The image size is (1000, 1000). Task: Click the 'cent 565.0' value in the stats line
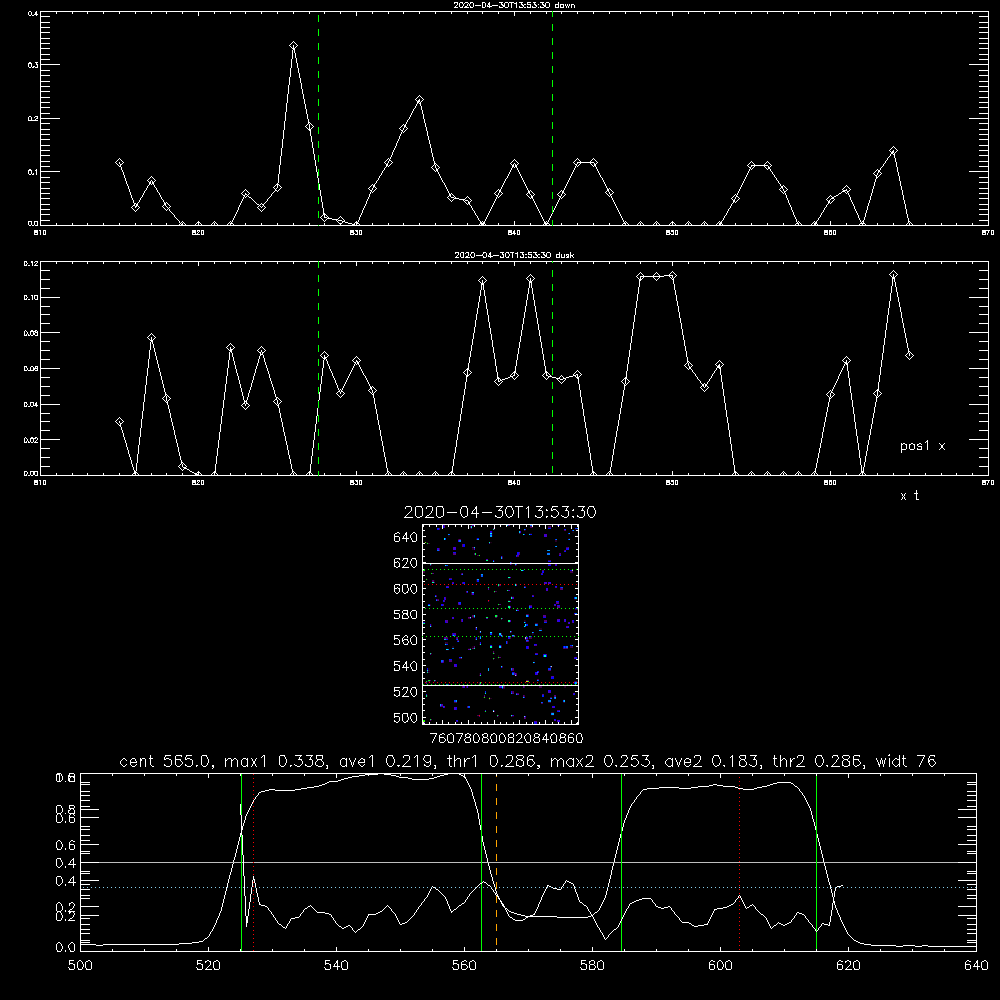coord(165,761)
